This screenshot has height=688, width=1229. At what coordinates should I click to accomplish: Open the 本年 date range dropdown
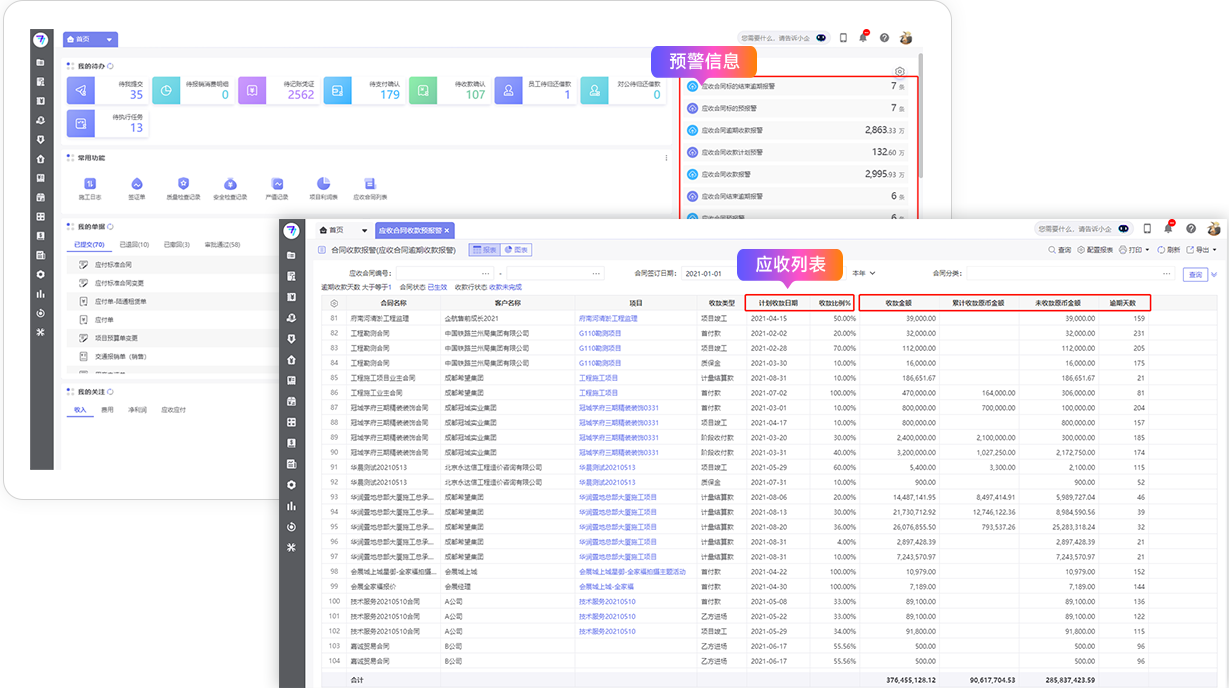[863, 273]
